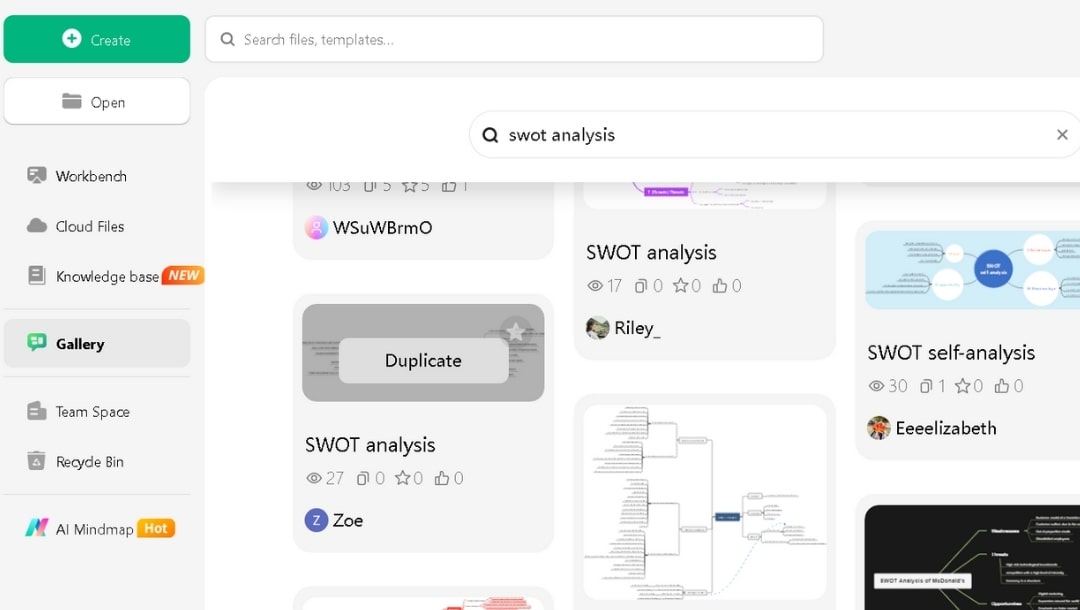This screenshot has height=610, width=1080.
Task: Click the Workbench sidebar icon
Action: click(35, 176)
